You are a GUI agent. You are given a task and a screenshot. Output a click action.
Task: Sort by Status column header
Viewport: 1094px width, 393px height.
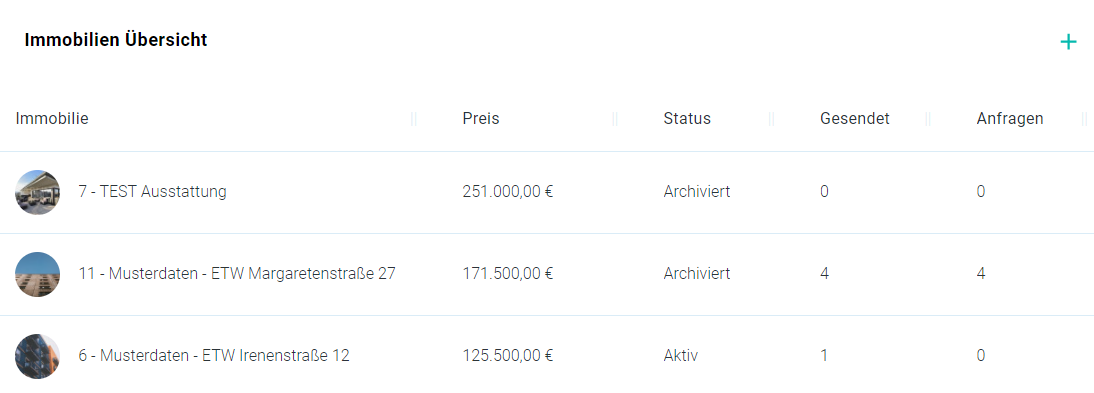tap(687, 119)
